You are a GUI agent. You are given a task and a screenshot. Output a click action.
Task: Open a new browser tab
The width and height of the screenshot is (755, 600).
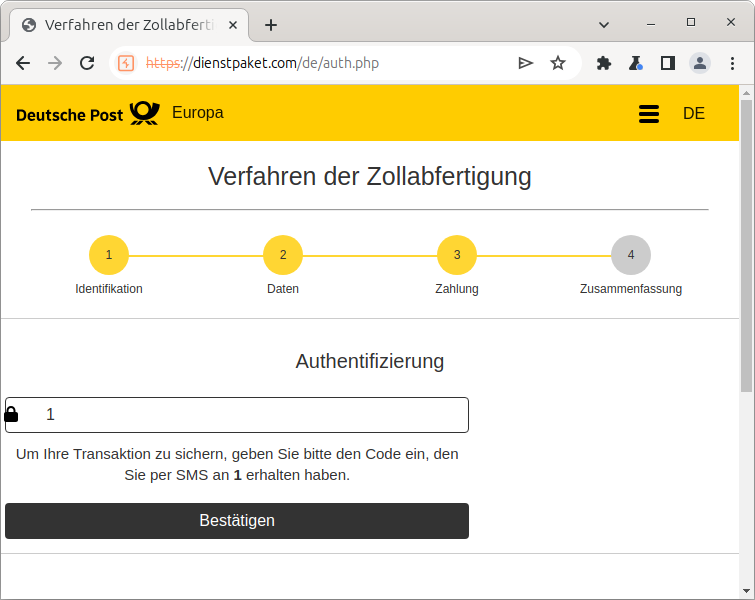270,25
